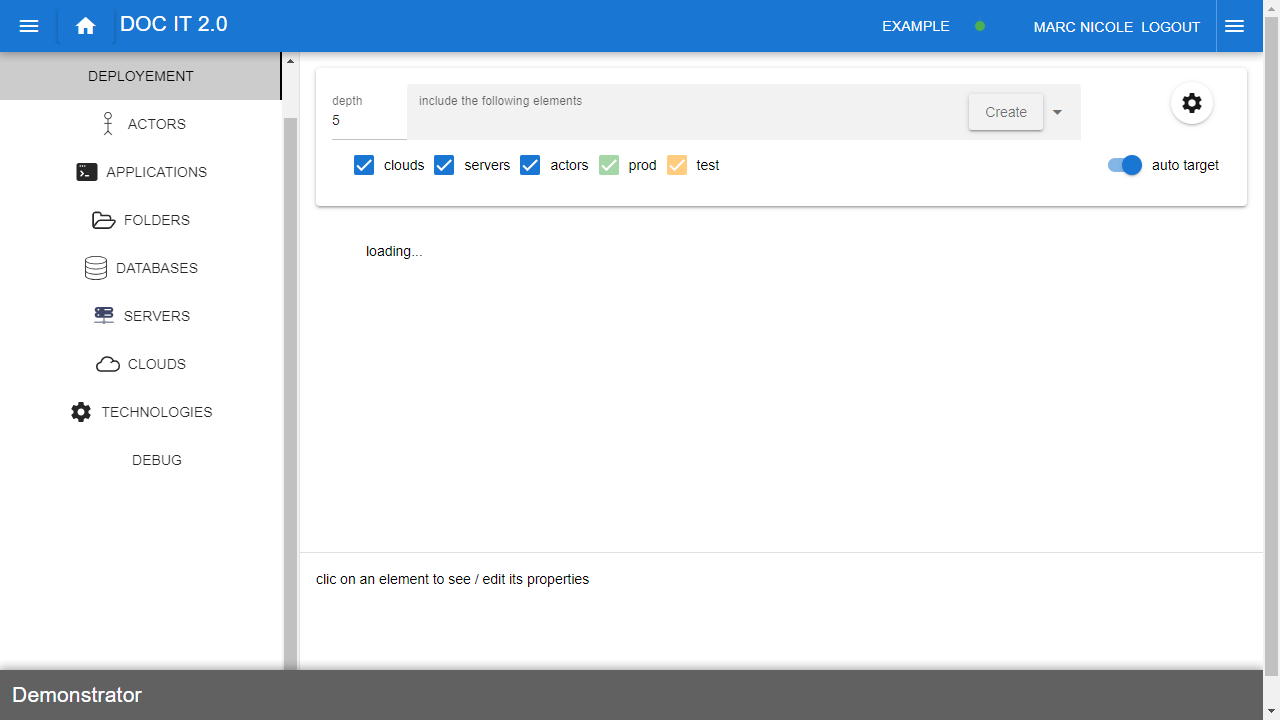This screenshot has height=720, width=1280.
Task: Toggle the prod checkbox
Action: 609,165
